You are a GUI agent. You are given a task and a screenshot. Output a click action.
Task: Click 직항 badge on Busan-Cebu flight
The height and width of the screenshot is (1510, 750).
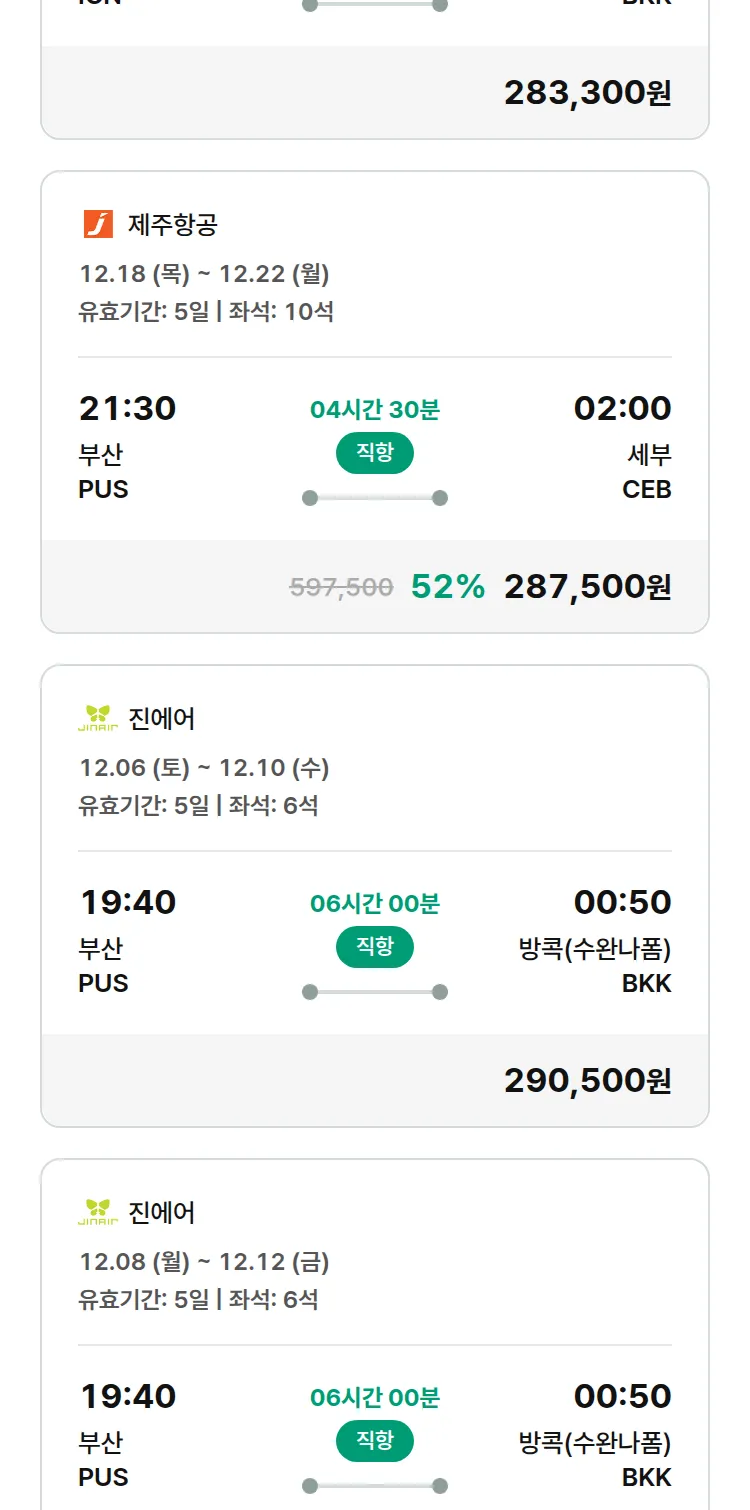pyautogui.click(x=375, y=453)
